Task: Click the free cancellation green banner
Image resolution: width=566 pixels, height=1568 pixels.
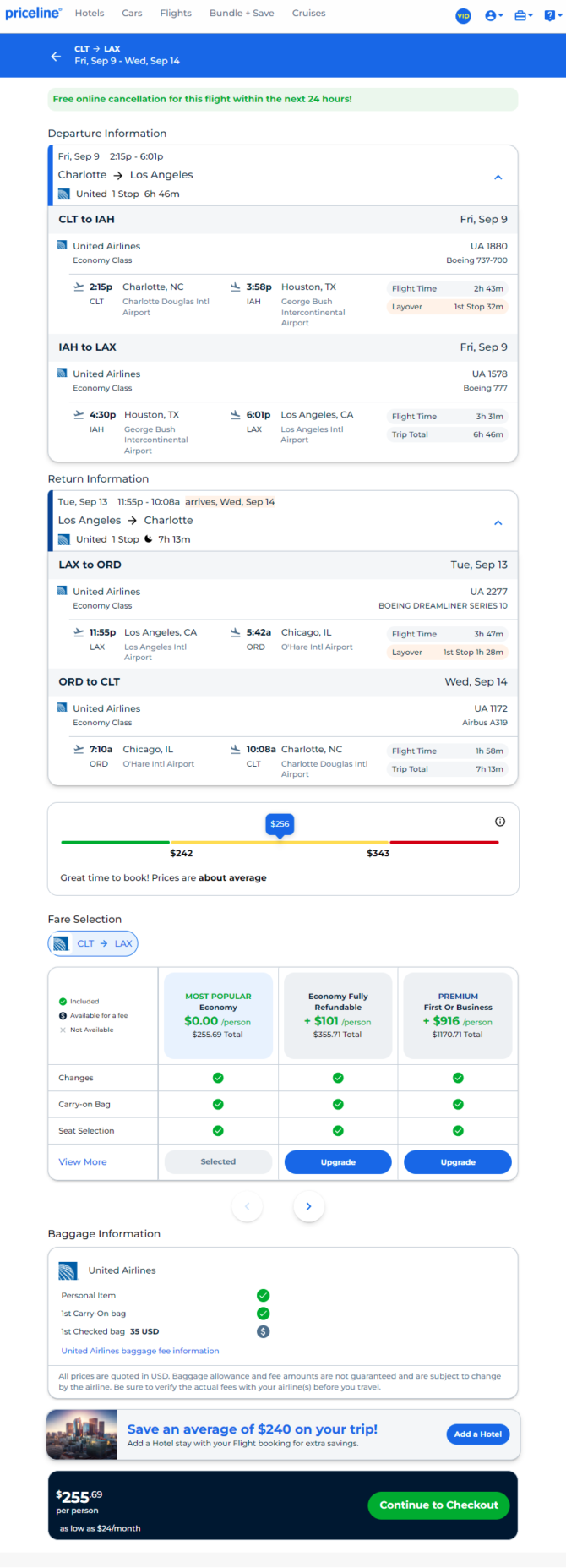Action: [283, 99]
